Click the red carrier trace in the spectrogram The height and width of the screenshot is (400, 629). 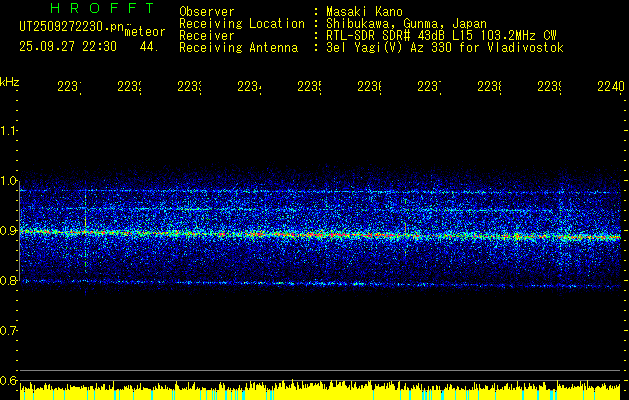tap(320, 234)
